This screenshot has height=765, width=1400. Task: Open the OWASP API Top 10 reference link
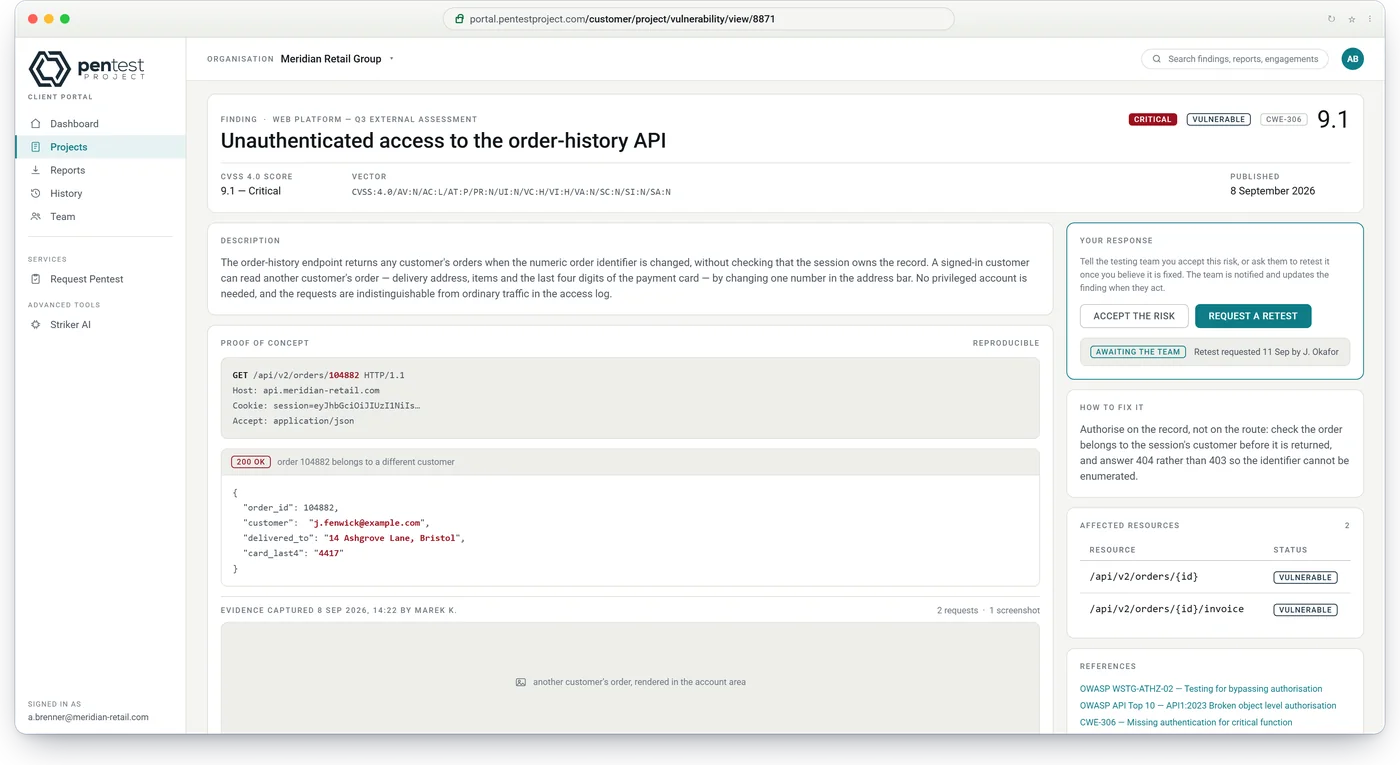click(1208, 706)
